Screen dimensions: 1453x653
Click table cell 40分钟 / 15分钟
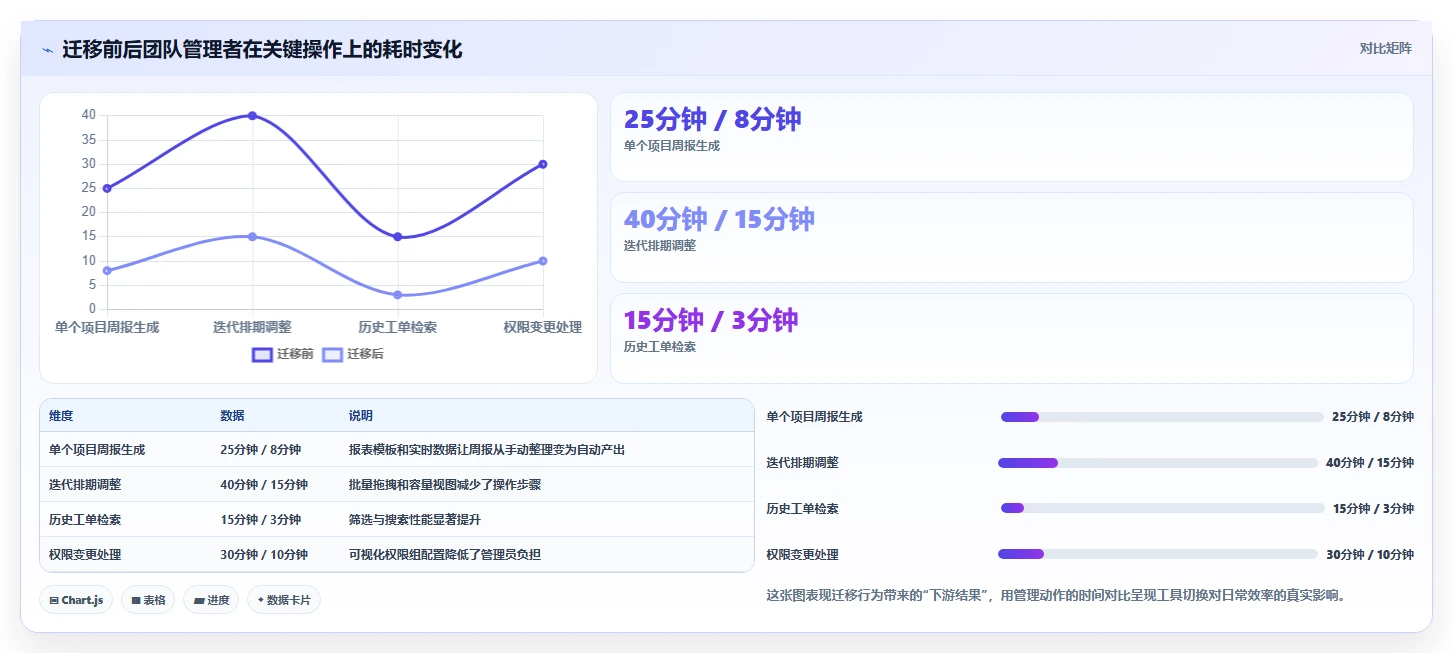click(264, 485)
